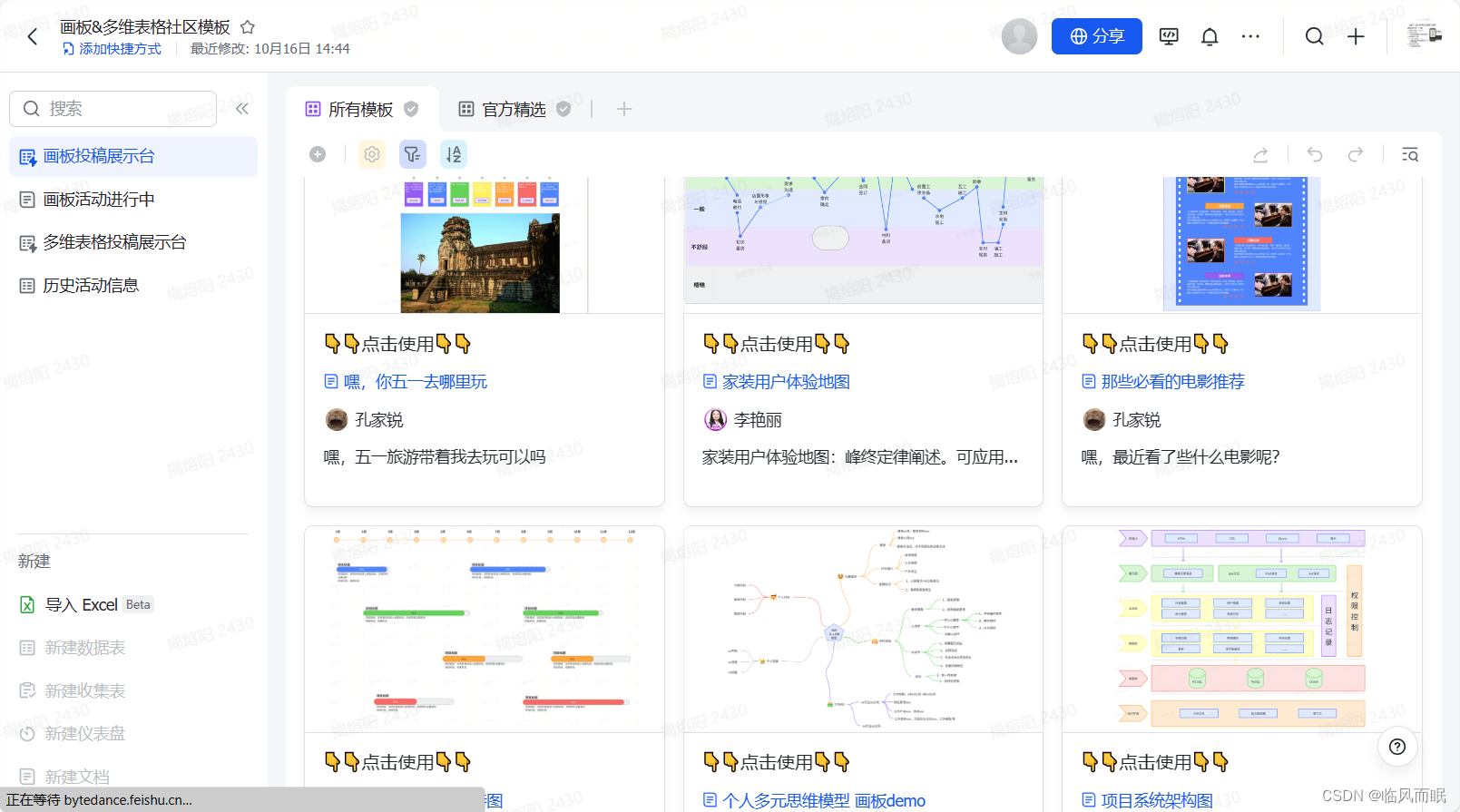Image resolution: width=1460 pixels, height=812 pixels.
Task: Click the share arrow icon in toolbar
Action: click(x=1260, y=155)
